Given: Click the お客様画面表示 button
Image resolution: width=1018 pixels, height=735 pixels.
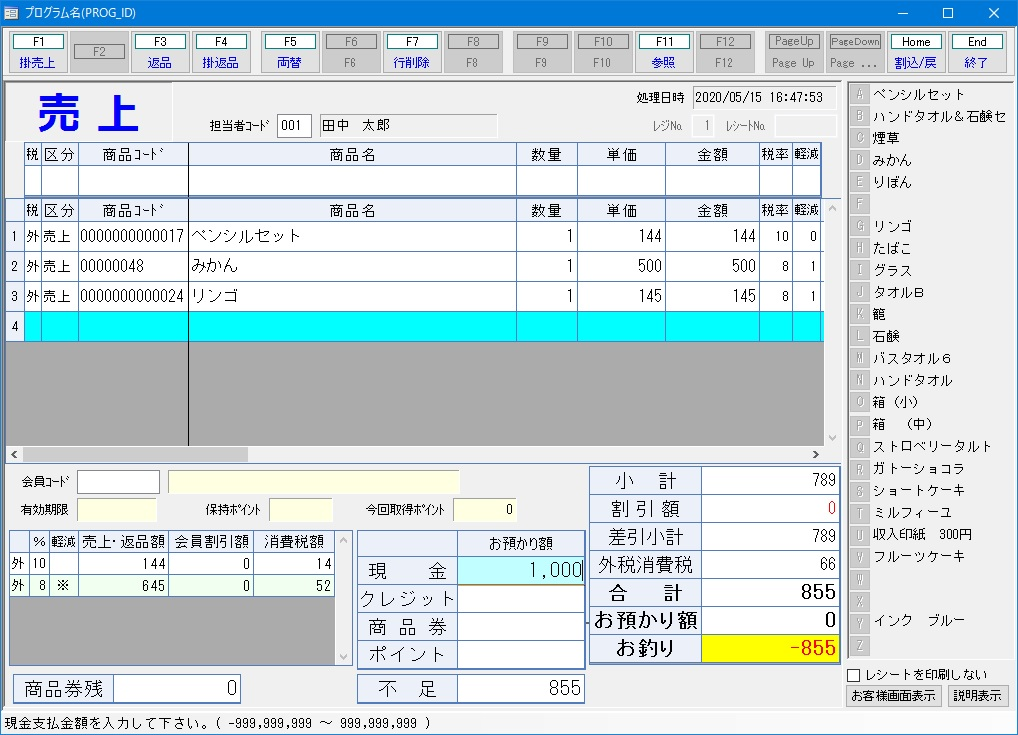Looking at the screenshot, I should pos(894,696).
